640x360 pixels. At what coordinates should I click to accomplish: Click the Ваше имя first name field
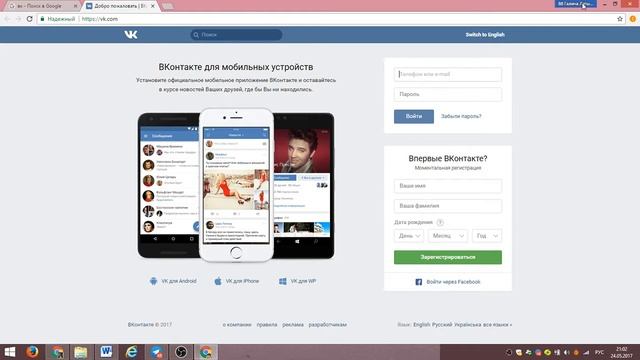click(448, 186)
